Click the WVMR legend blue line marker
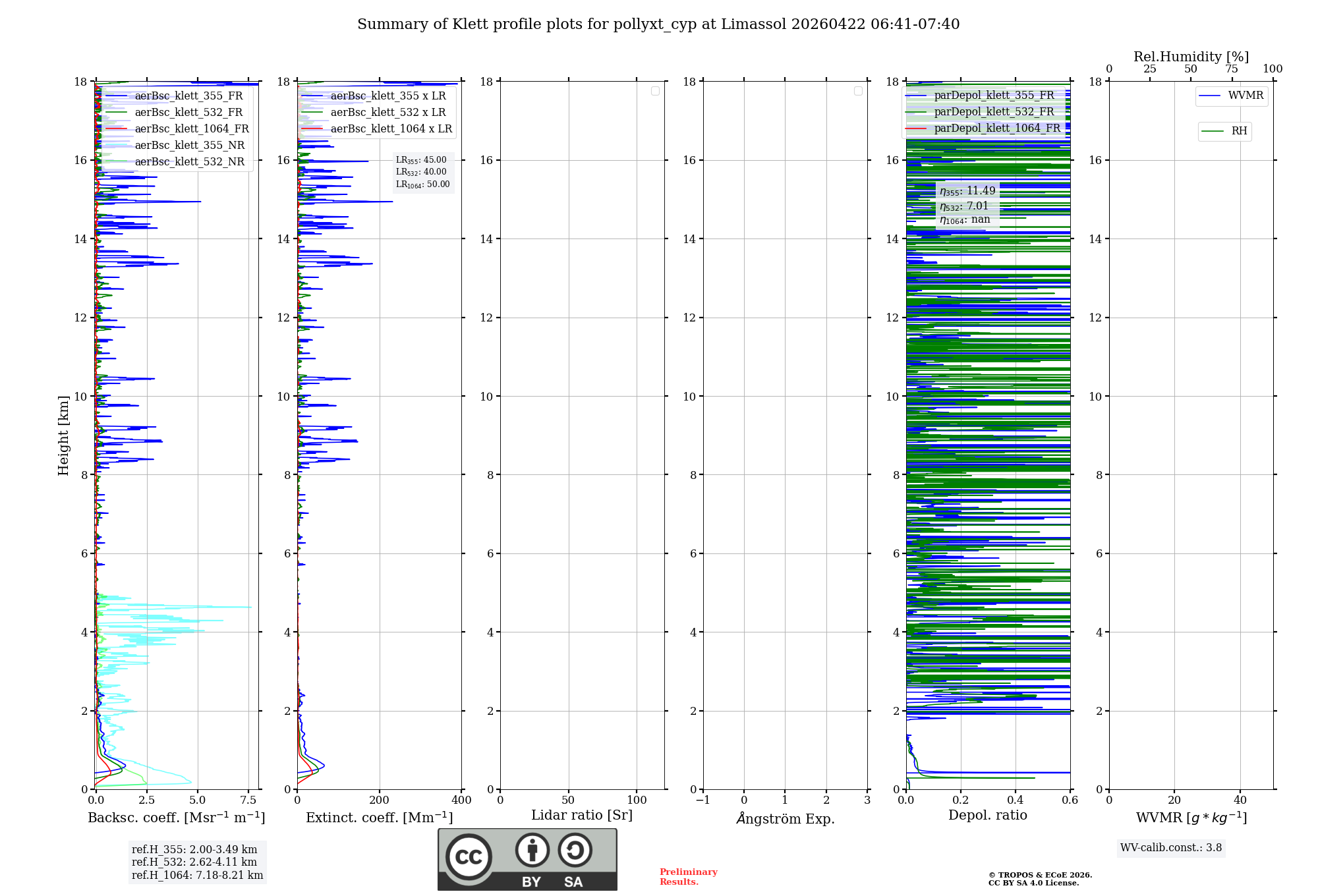 (1209, 96)
